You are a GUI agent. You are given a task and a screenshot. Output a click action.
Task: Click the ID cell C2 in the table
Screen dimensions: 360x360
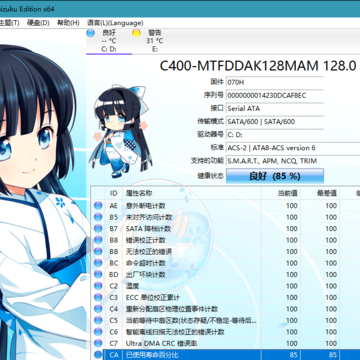click(x=114, y=286)
